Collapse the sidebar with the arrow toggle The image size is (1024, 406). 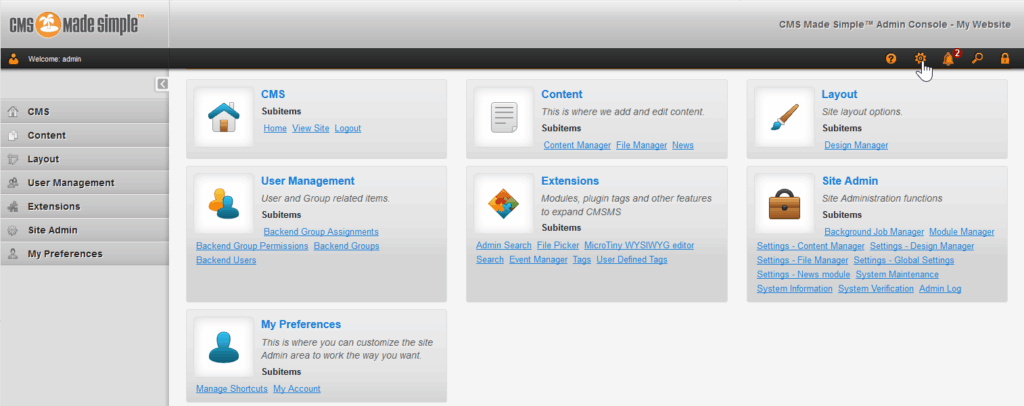[x=162, y=84]
